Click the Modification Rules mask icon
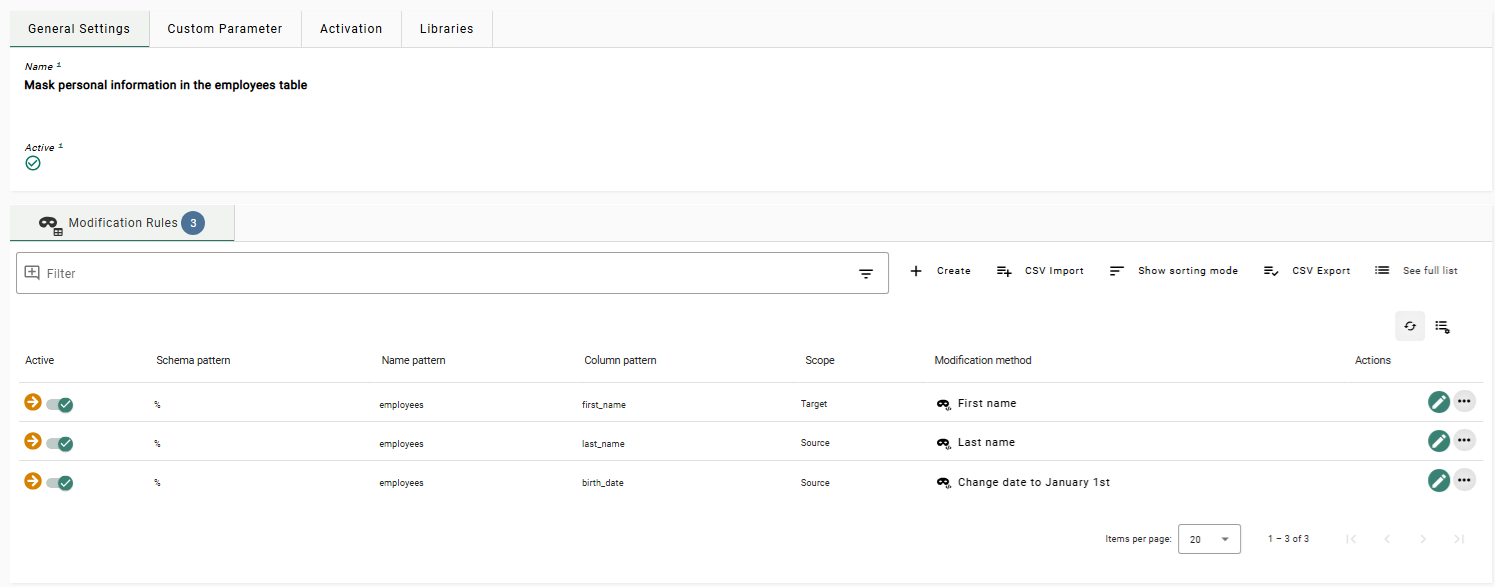This screenshot has height=587, width=1495. click(49, 223)
